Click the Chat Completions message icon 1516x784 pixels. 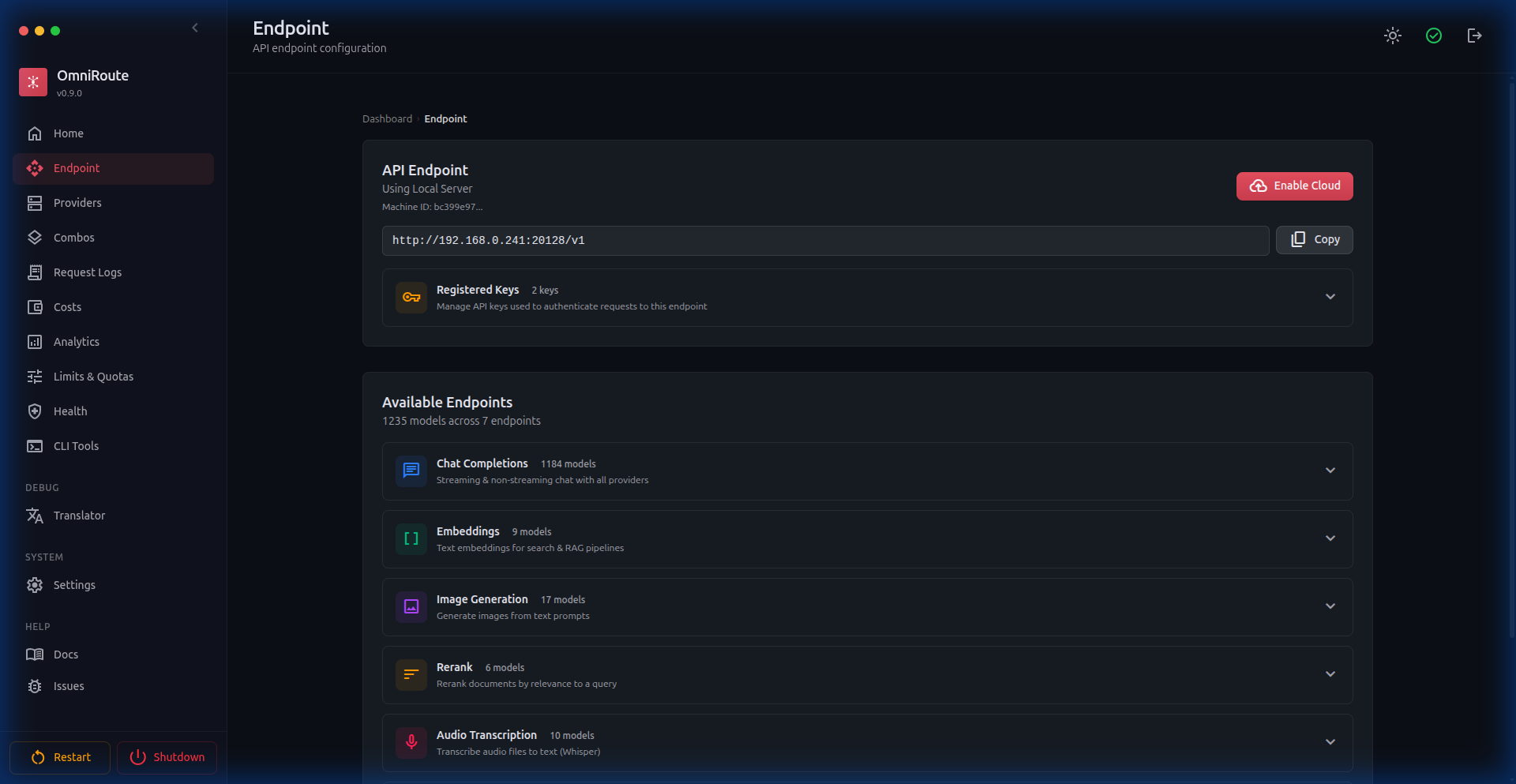coord(411,471)
